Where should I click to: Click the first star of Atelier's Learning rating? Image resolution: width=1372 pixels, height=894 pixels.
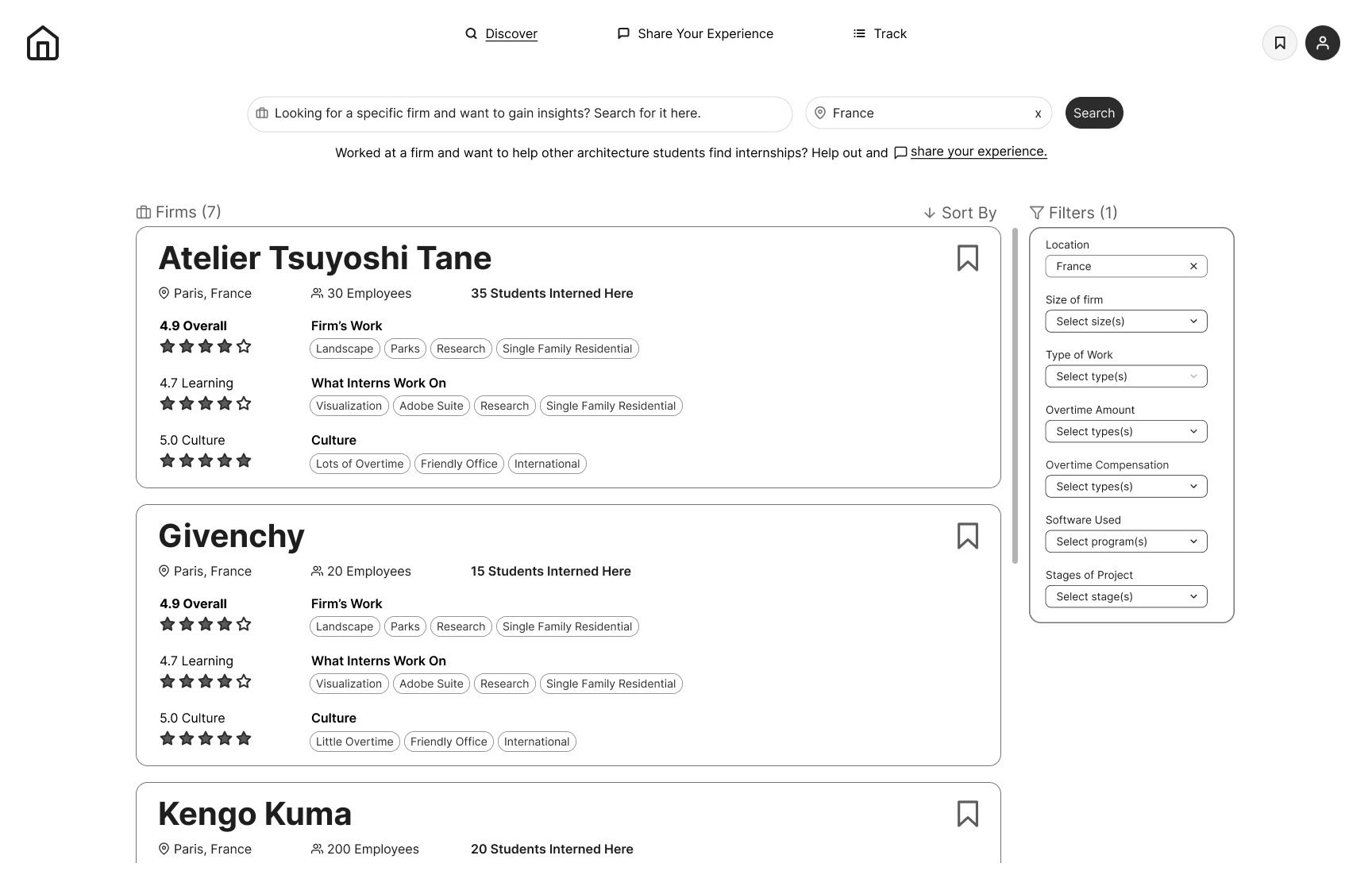point(168,403)
